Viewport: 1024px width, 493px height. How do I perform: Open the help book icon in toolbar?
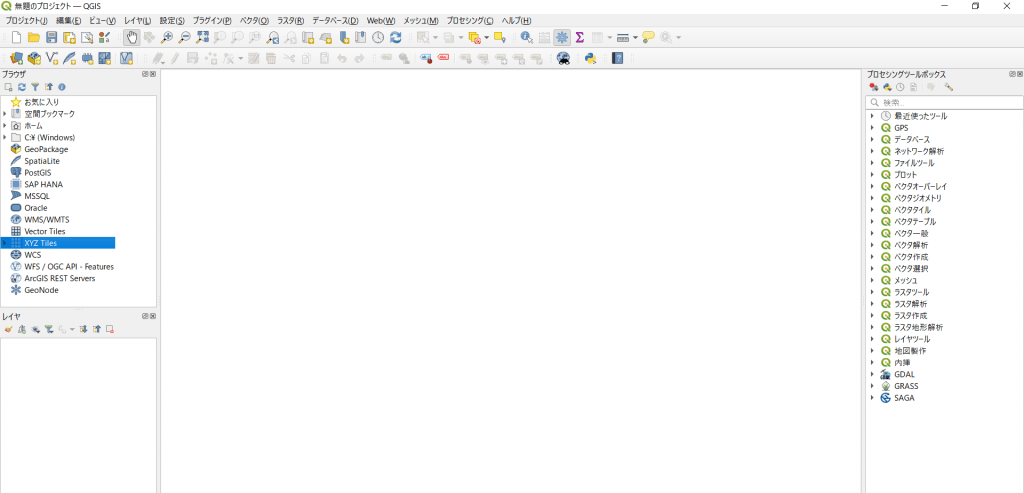point(617,59)
